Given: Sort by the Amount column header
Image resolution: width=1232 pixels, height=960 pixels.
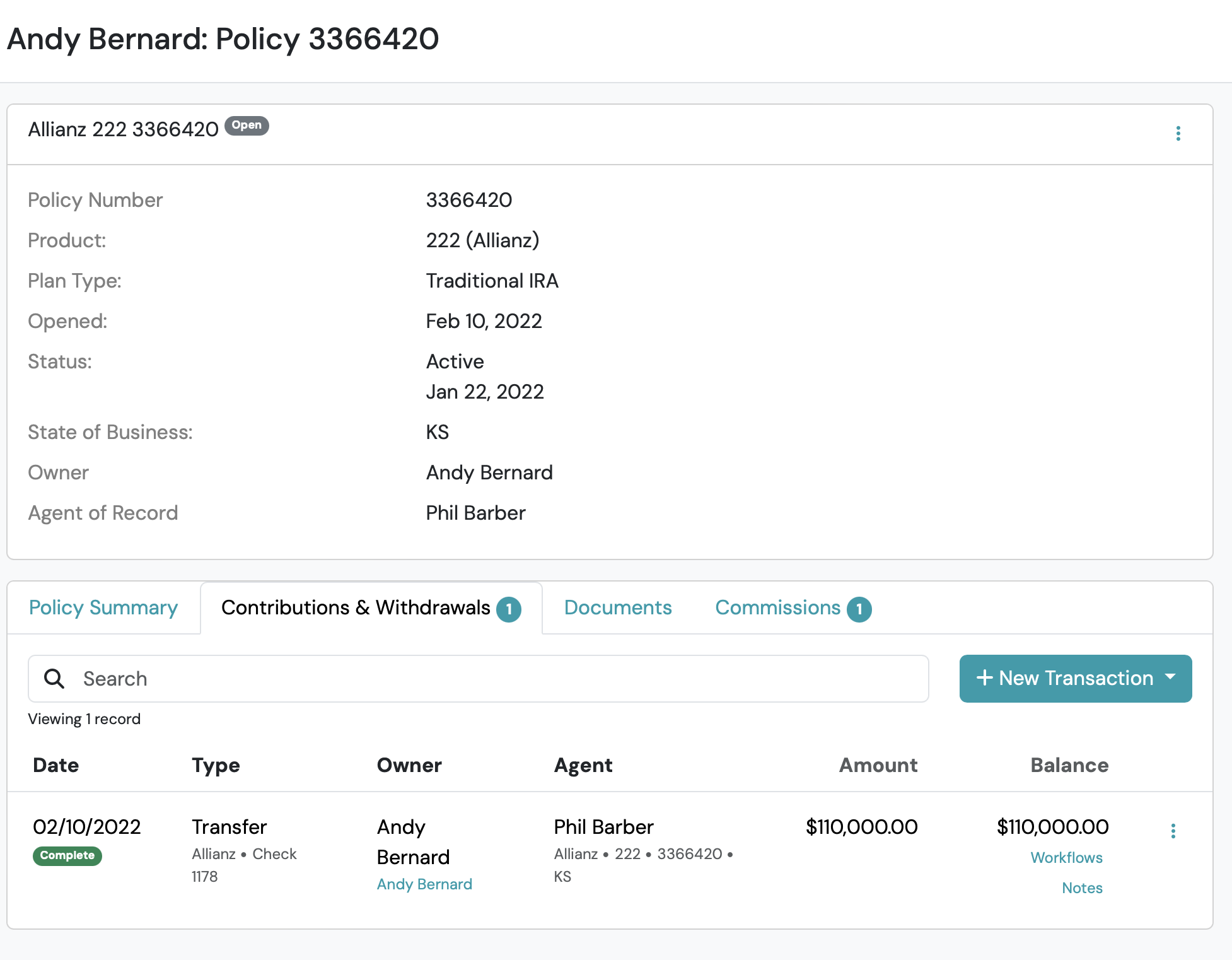Looking at the screenshot, I should click(878, 765).
